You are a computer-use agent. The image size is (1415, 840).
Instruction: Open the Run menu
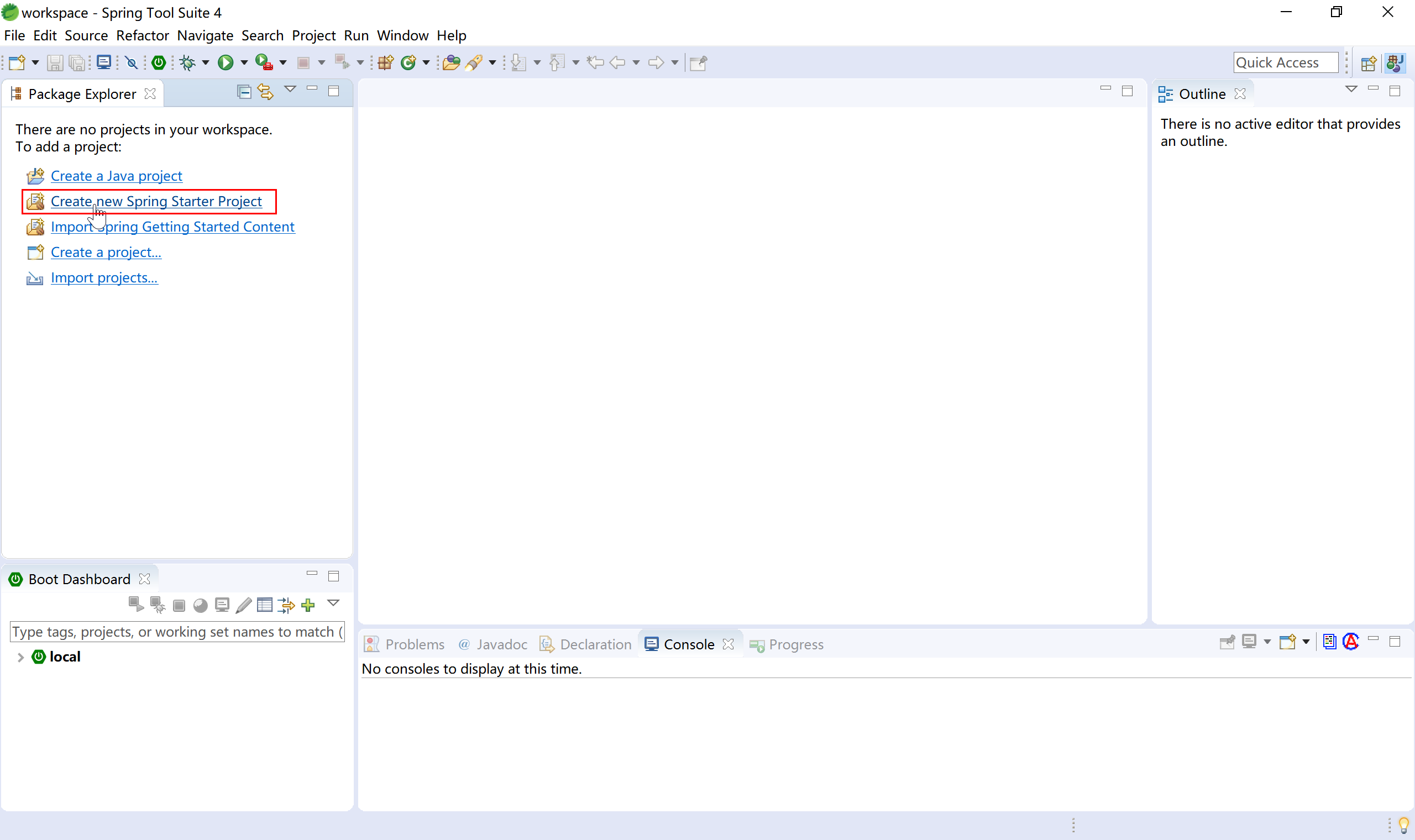[x=356, y=36]
